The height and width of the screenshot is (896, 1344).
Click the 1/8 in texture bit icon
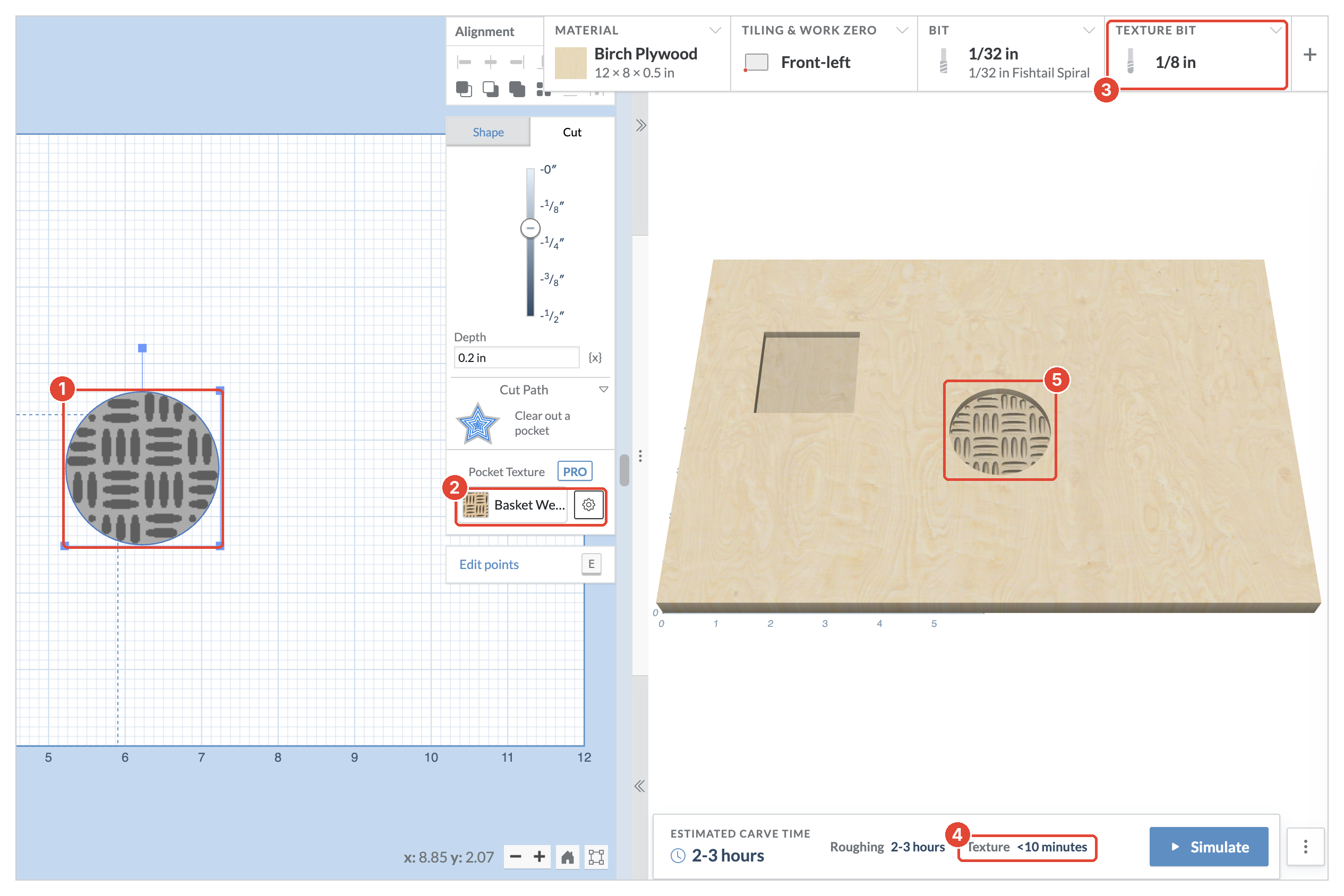point(1130,61)
